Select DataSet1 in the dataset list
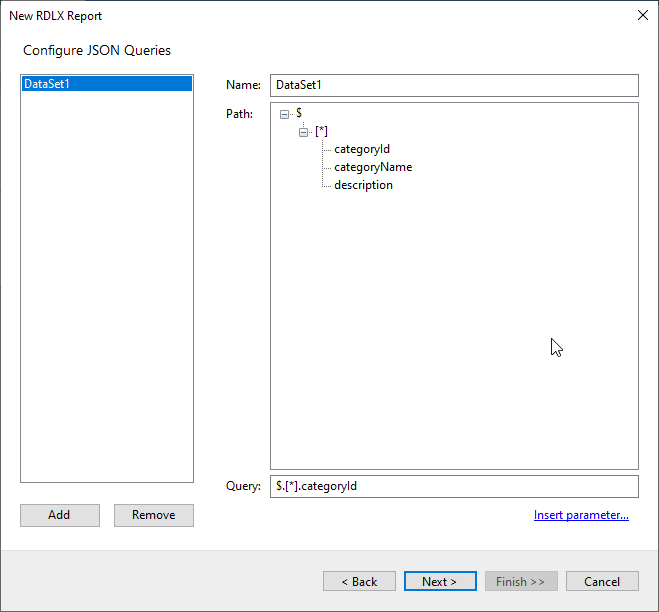The image size is (659, 612). coord(107,84)
